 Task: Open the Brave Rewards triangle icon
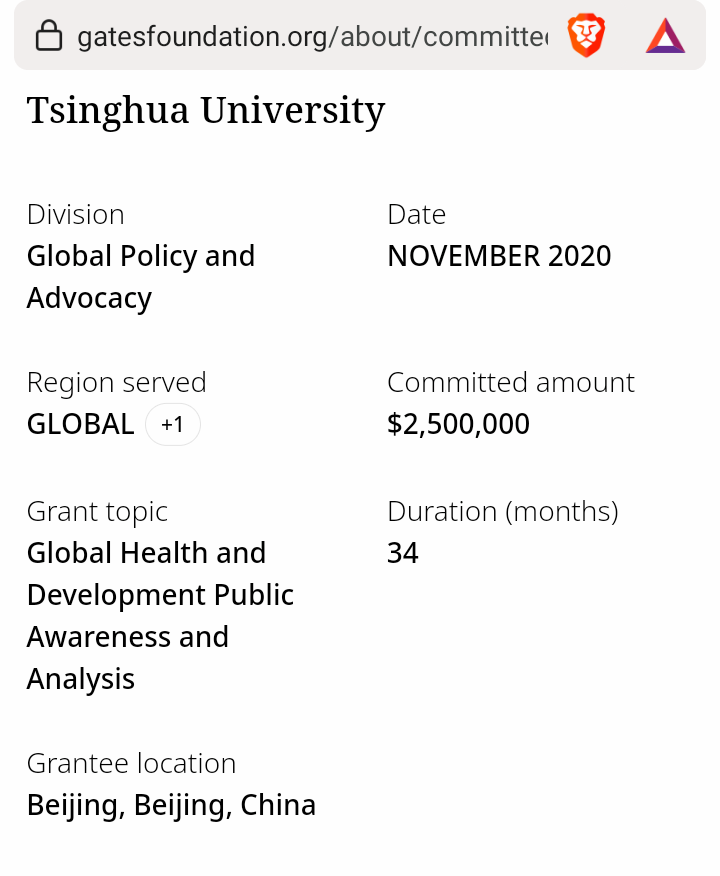[x=665, y=36]
